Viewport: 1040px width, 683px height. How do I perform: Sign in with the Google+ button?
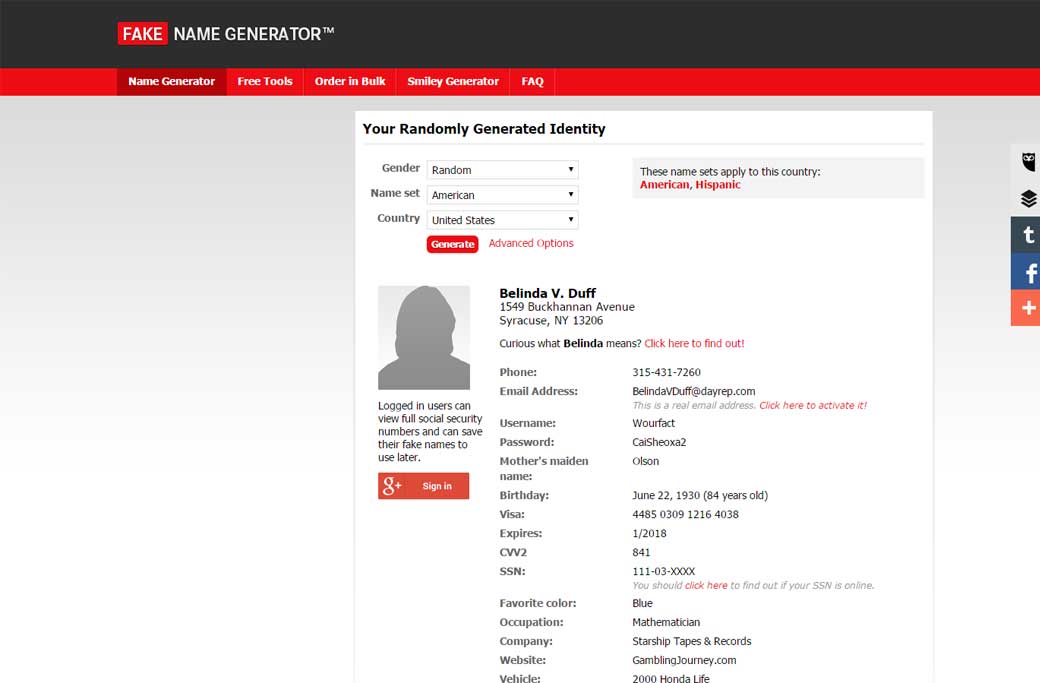pyautogui.click(x=423, y=486)
